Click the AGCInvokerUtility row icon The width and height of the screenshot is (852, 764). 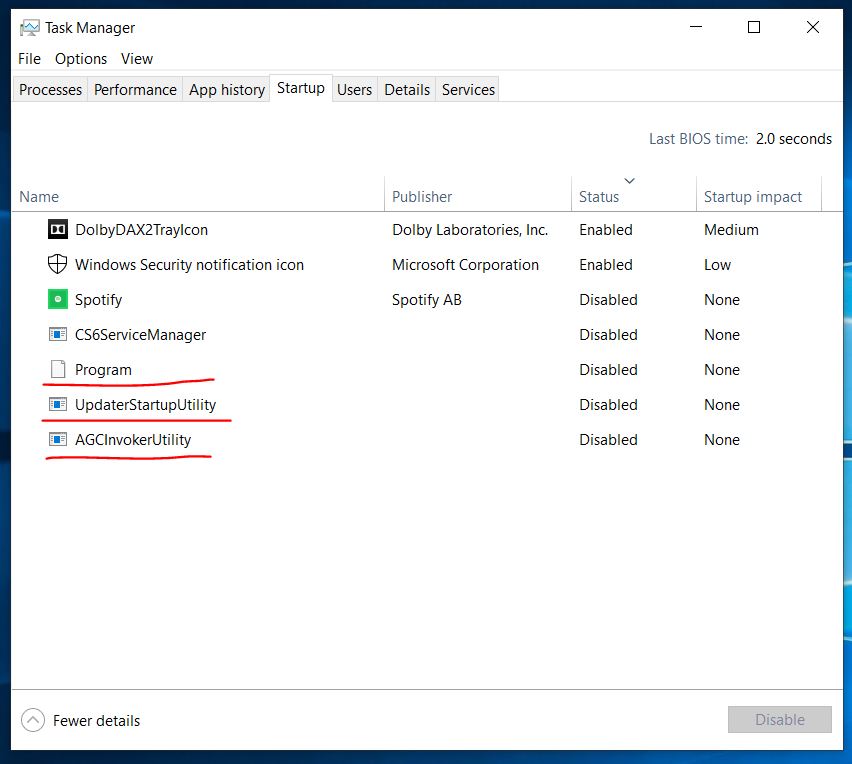coord(58,439)
